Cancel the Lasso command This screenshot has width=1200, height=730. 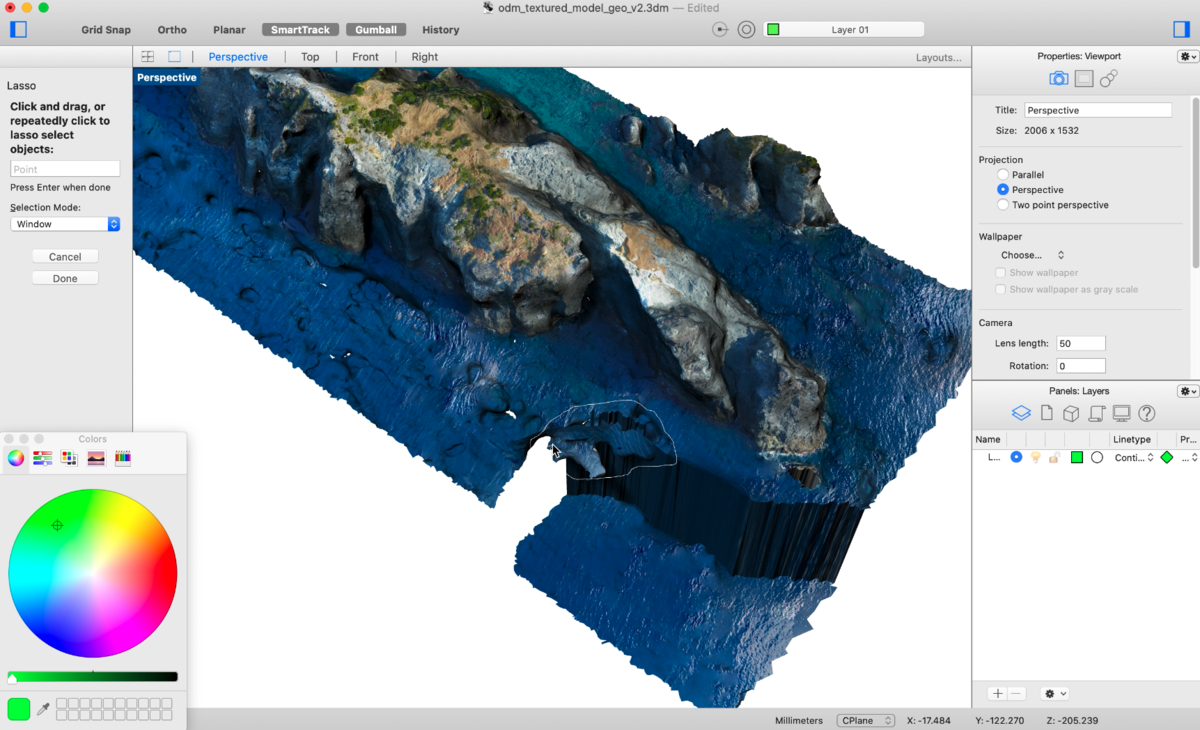[x=65, y=256]
